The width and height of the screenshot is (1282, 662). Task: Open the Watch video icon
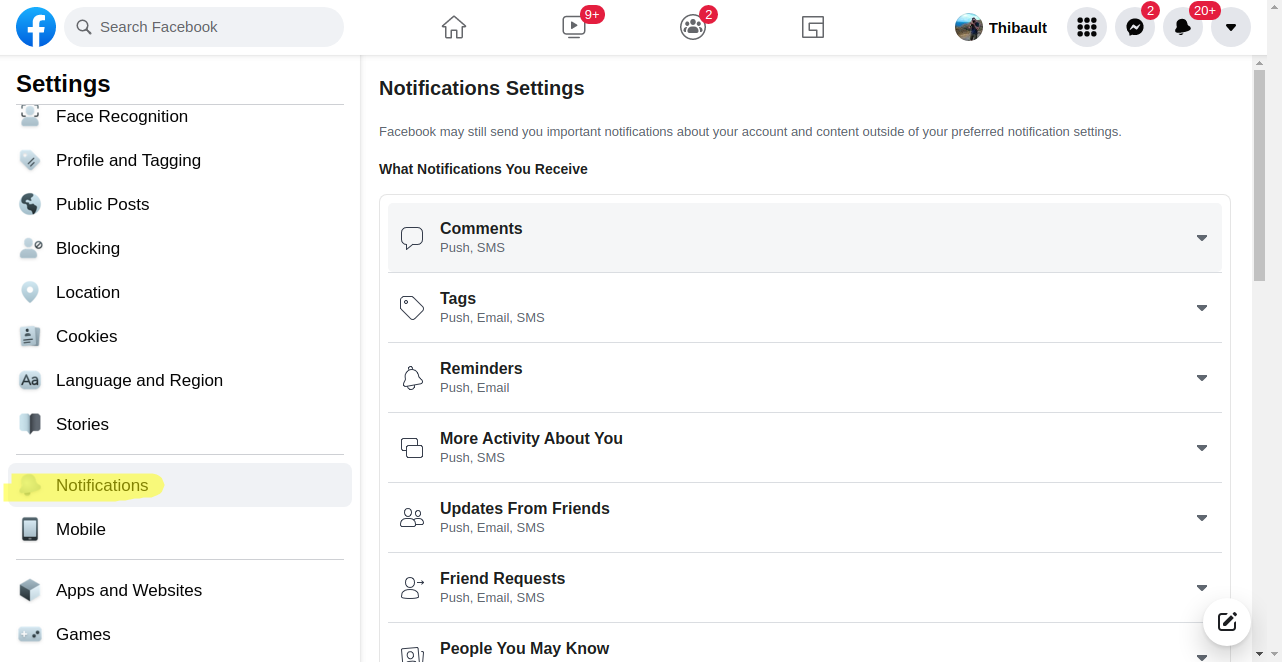tap(574, 27)
